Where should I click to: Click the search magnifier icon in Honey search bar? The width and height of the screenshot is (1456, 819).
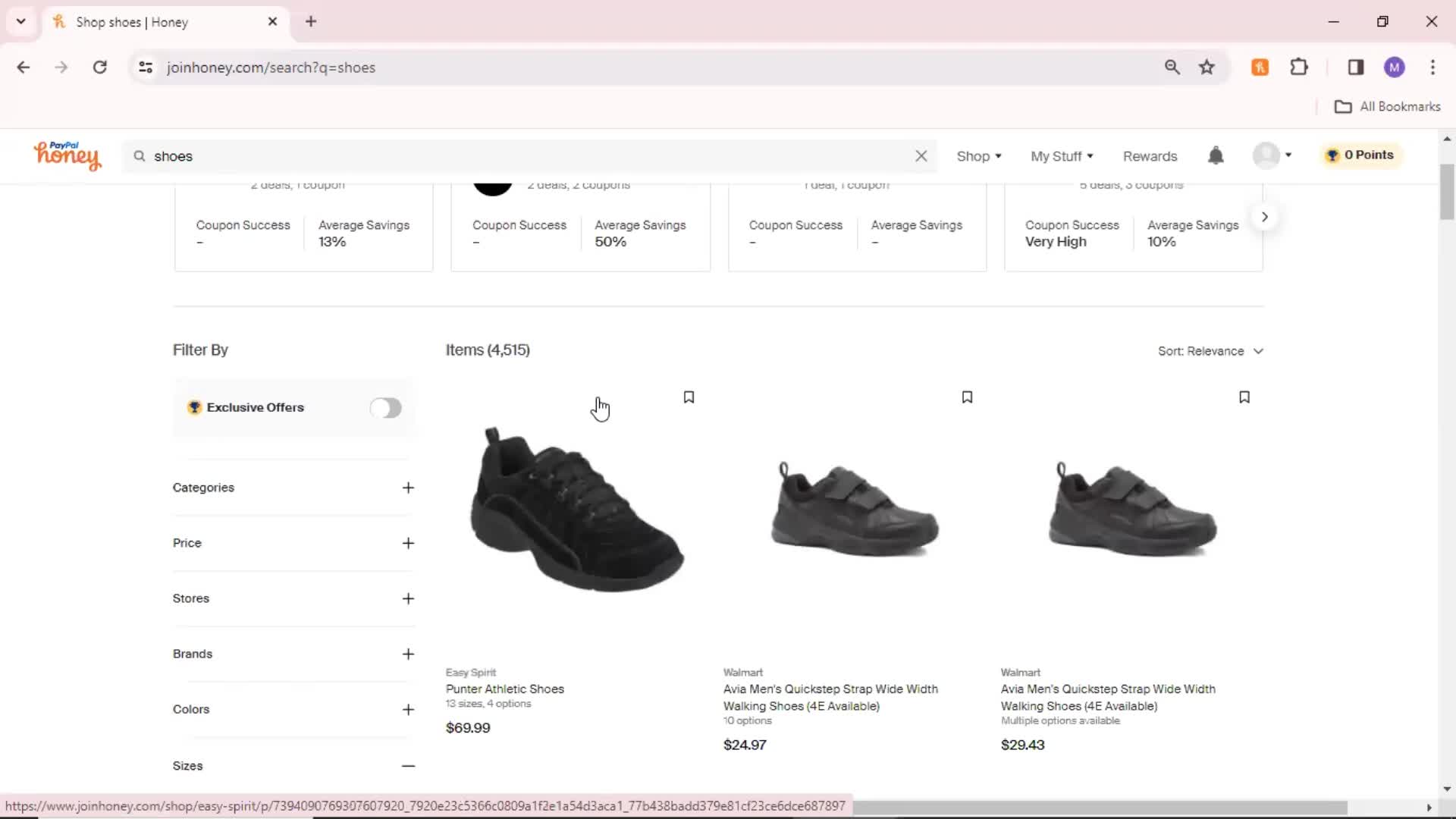pos(140,156)
